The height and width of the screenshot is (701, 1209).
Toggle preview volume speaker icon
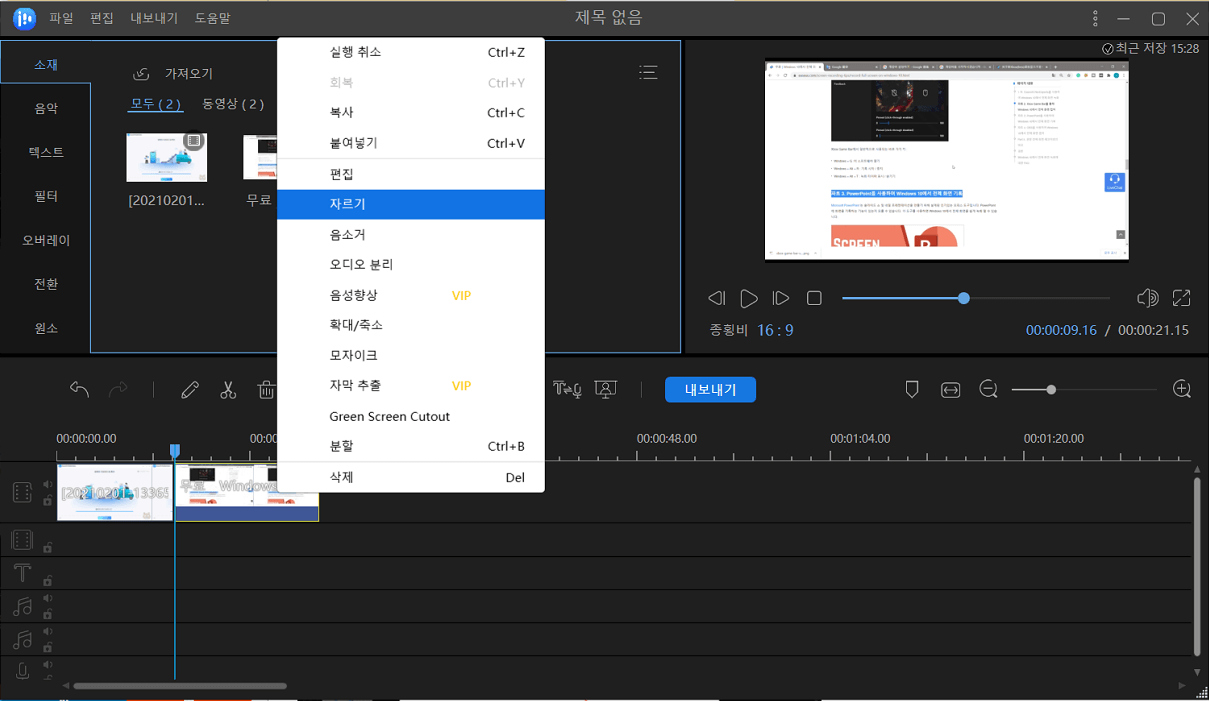point(1147,298)
